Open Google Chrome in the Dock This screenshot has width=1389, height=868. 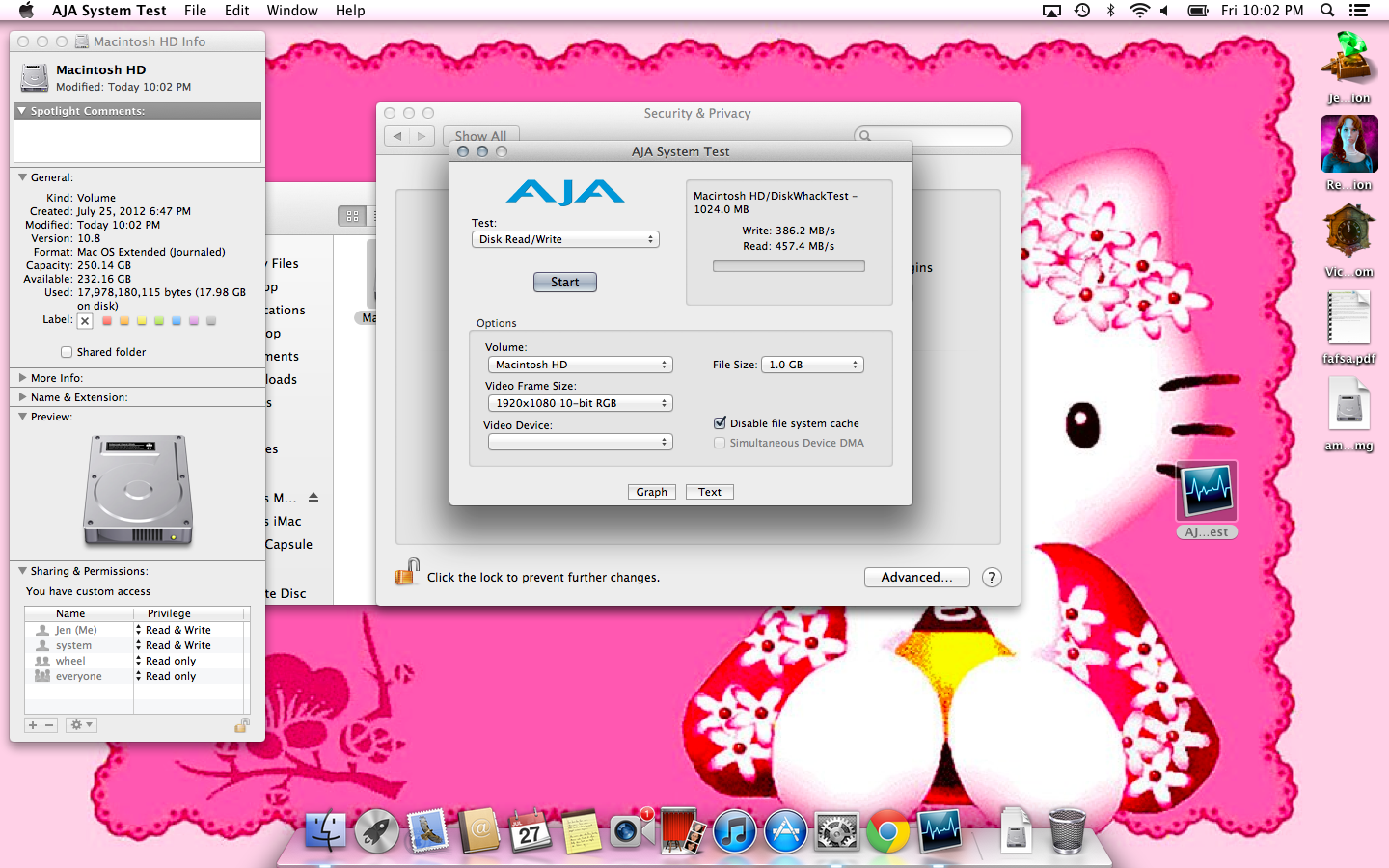tap(888, 830)
